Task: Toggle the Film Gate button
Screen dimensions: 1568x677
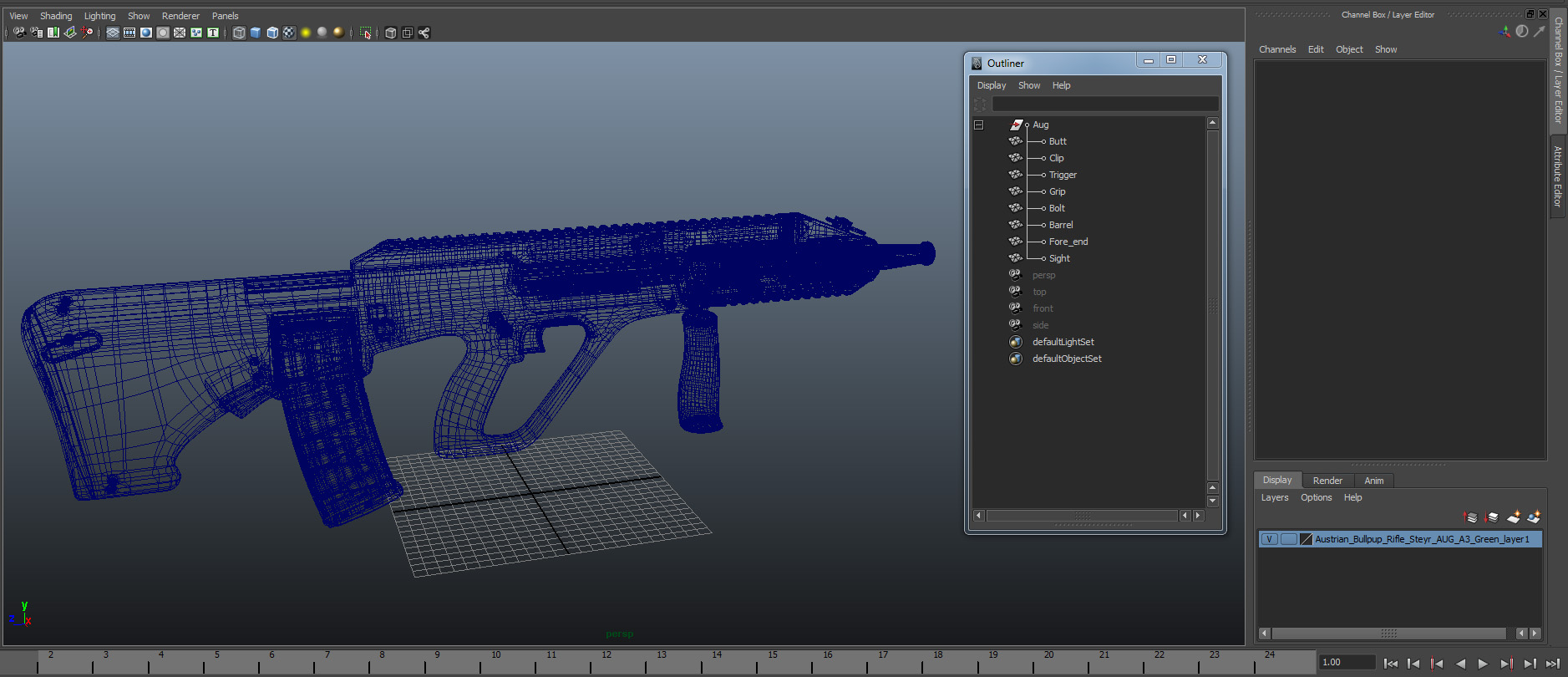Action: coord(129,33)
